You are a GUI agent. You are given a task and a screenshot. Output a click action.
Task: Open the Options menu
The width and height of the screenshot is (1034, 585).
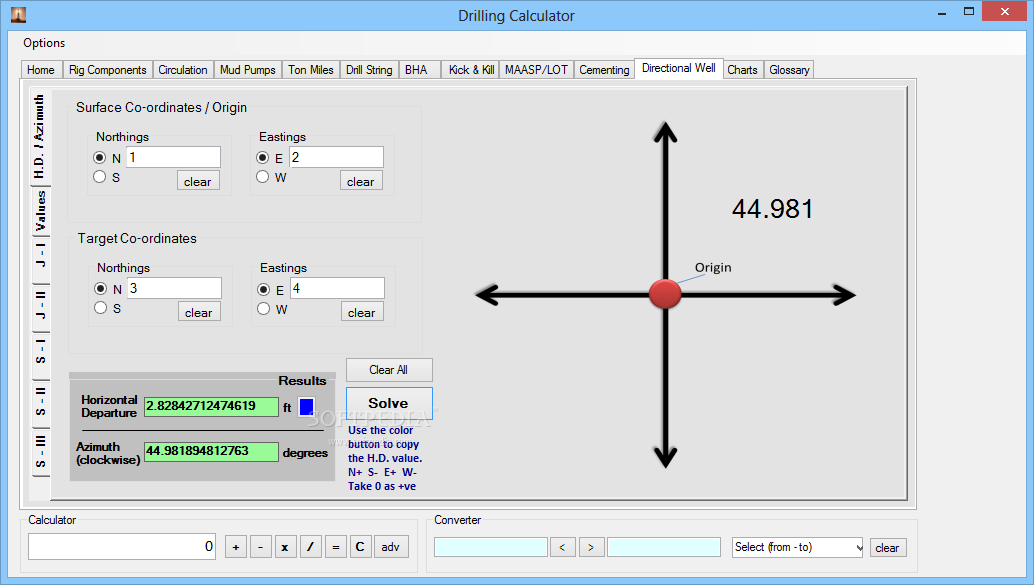(x=44, y=43)
